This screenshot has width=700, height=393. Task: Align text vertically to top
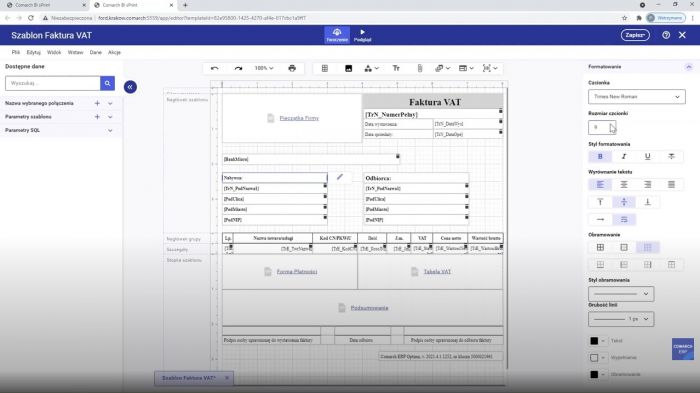(600, 202)
